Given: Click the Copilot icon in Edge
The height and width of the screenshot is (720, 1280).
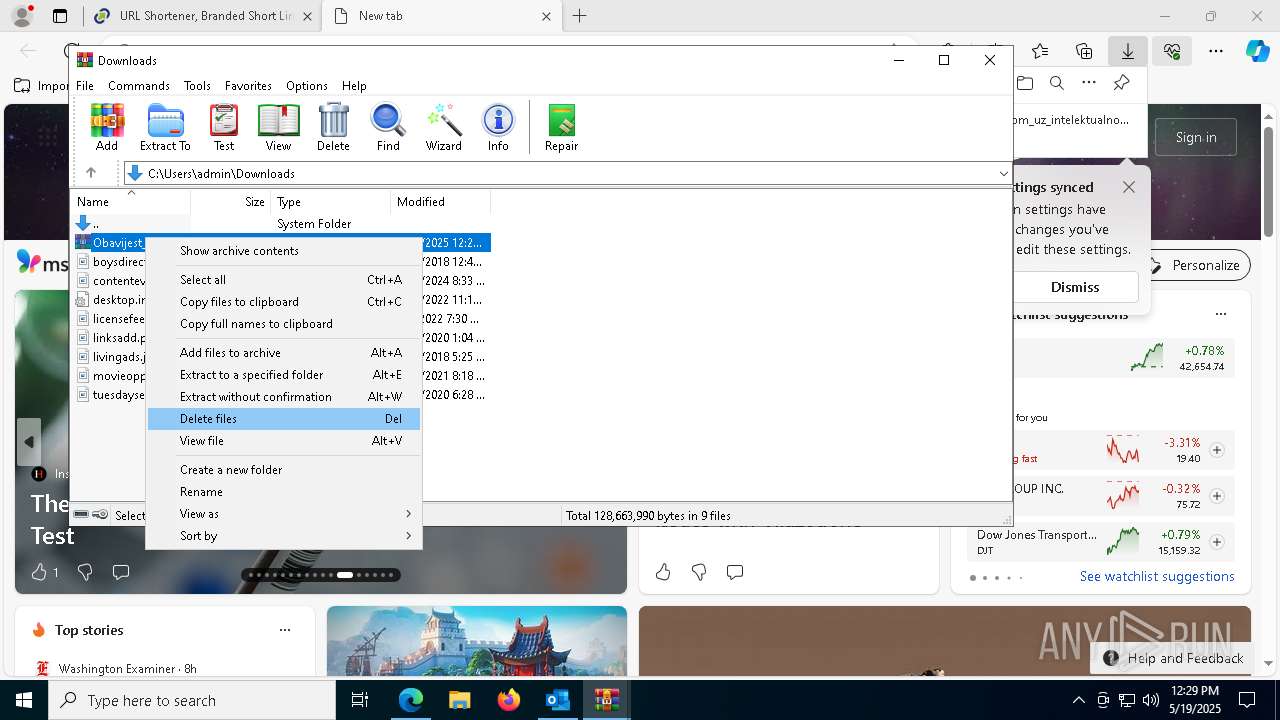Looking at the screenshot, I should click(x=1257, y=51).
